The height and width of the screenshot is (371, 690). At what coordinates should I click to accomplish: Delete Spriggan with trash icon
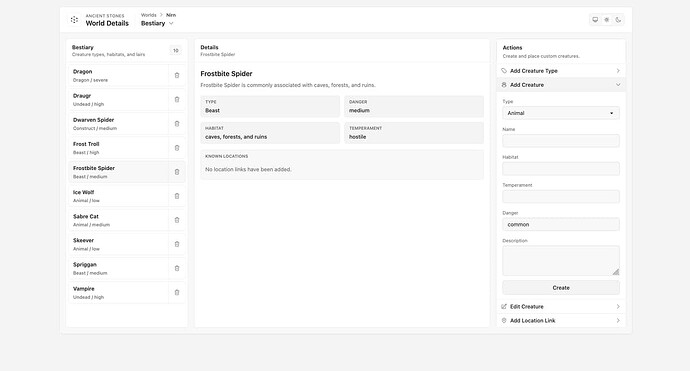tap(177, 268)
